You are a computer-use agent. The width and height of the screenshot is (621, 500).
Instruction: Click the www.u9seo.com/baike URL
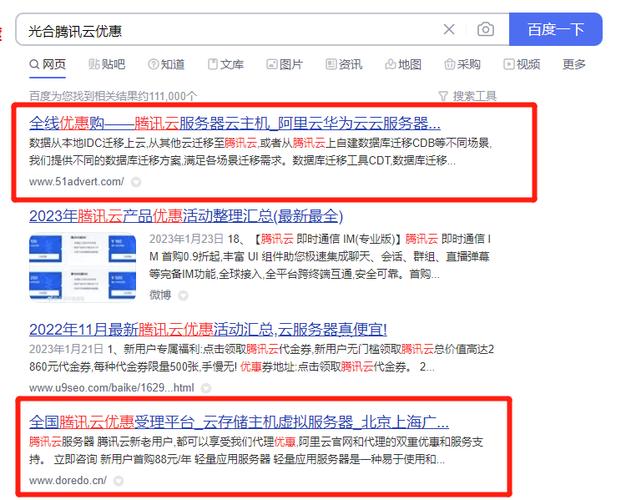click(112, 387)
